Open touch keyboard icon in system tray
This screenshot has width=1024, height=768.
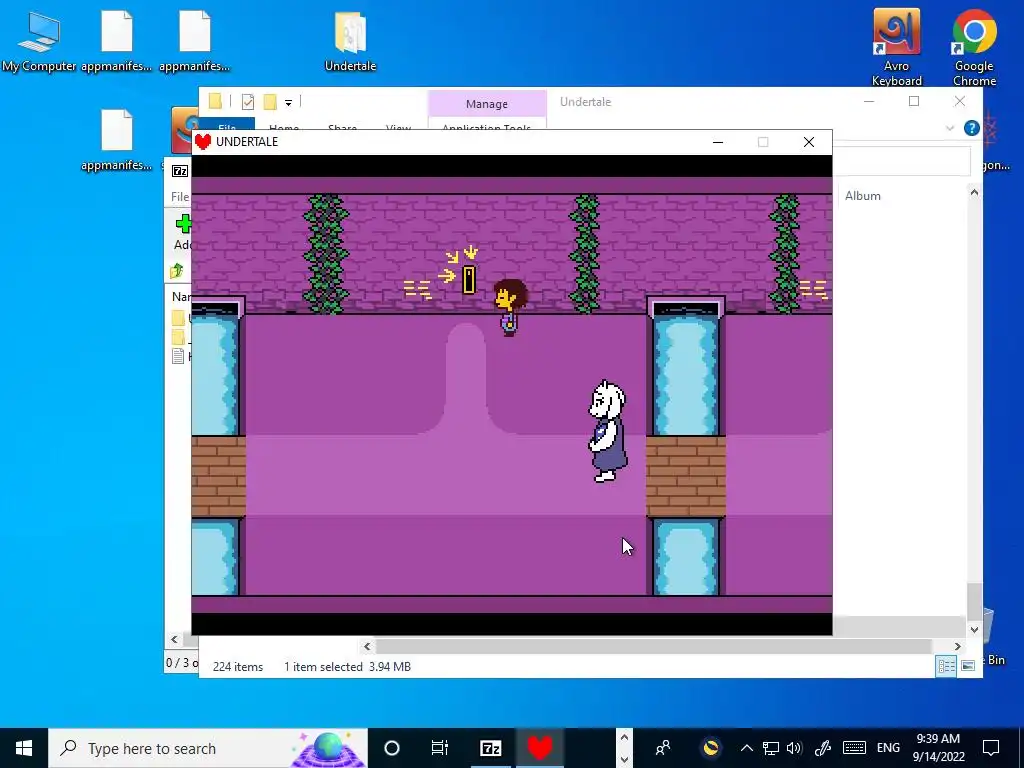pos(854,748)
